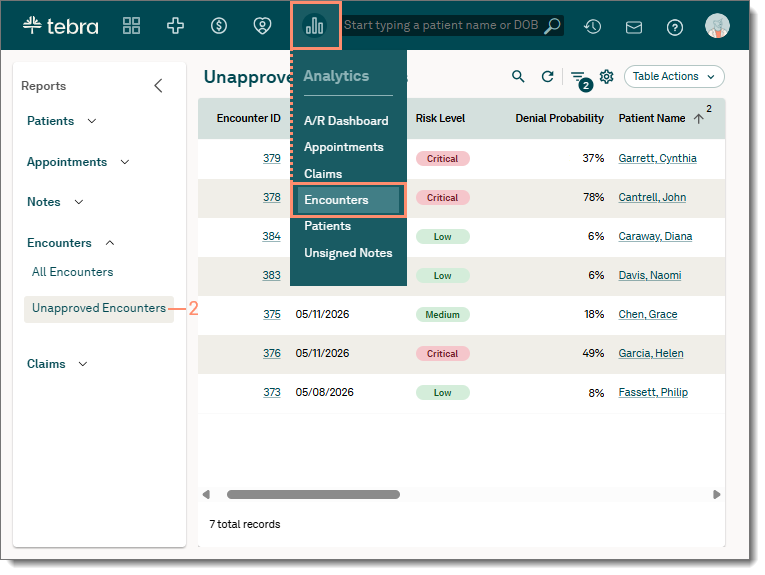Choose A/R Dashboard from Analytics menu
Image resolution: width=765 pixels, height=575 pixels.
tap(346, 121)
